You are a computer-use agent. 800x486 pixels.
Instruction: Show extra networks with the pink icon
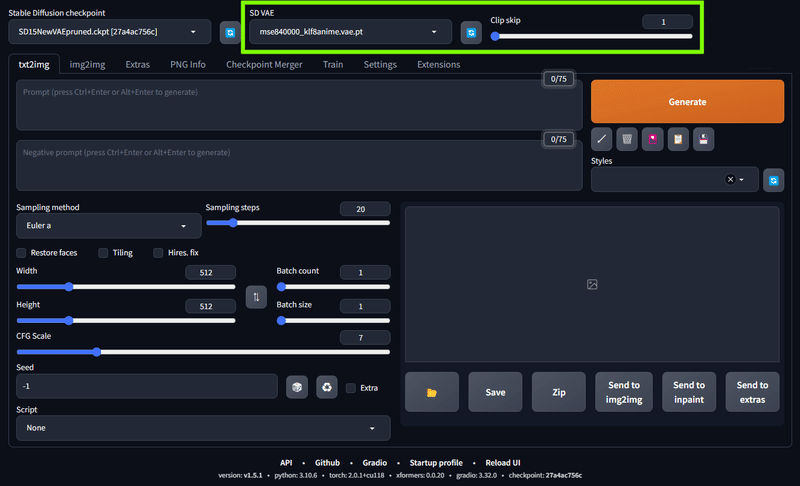pyautogui.click(x=653, y=139)
